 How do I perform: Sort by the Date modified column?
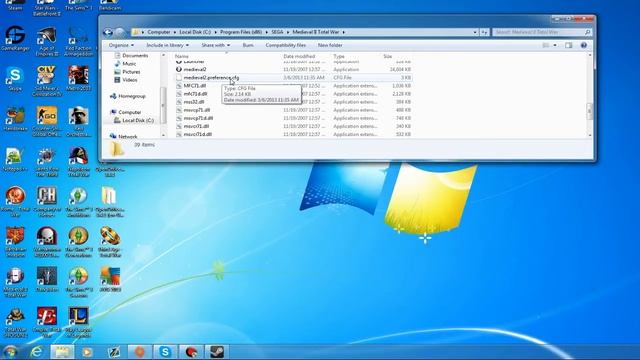(x=299, y=56)
